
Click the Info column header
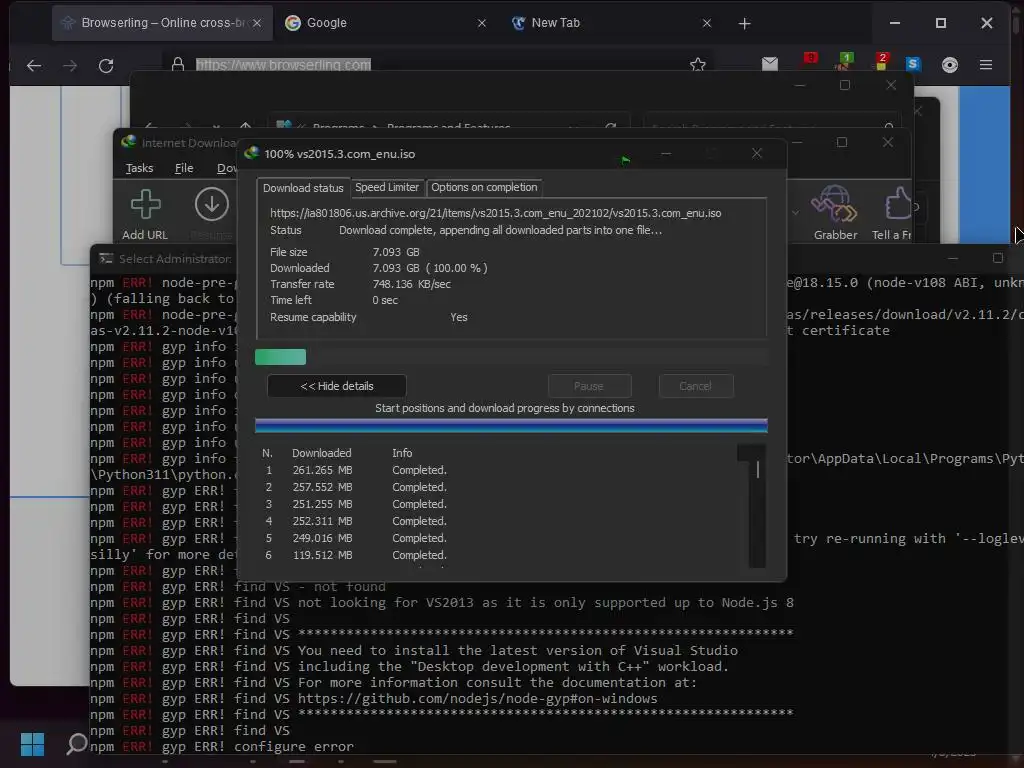click(402, 453)
